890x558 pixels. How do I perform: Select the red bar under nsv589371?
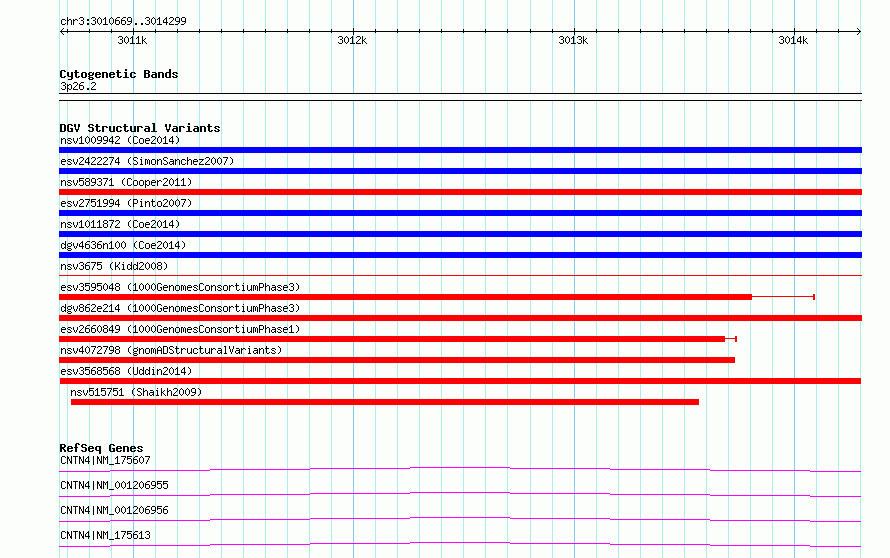[460, 192]
